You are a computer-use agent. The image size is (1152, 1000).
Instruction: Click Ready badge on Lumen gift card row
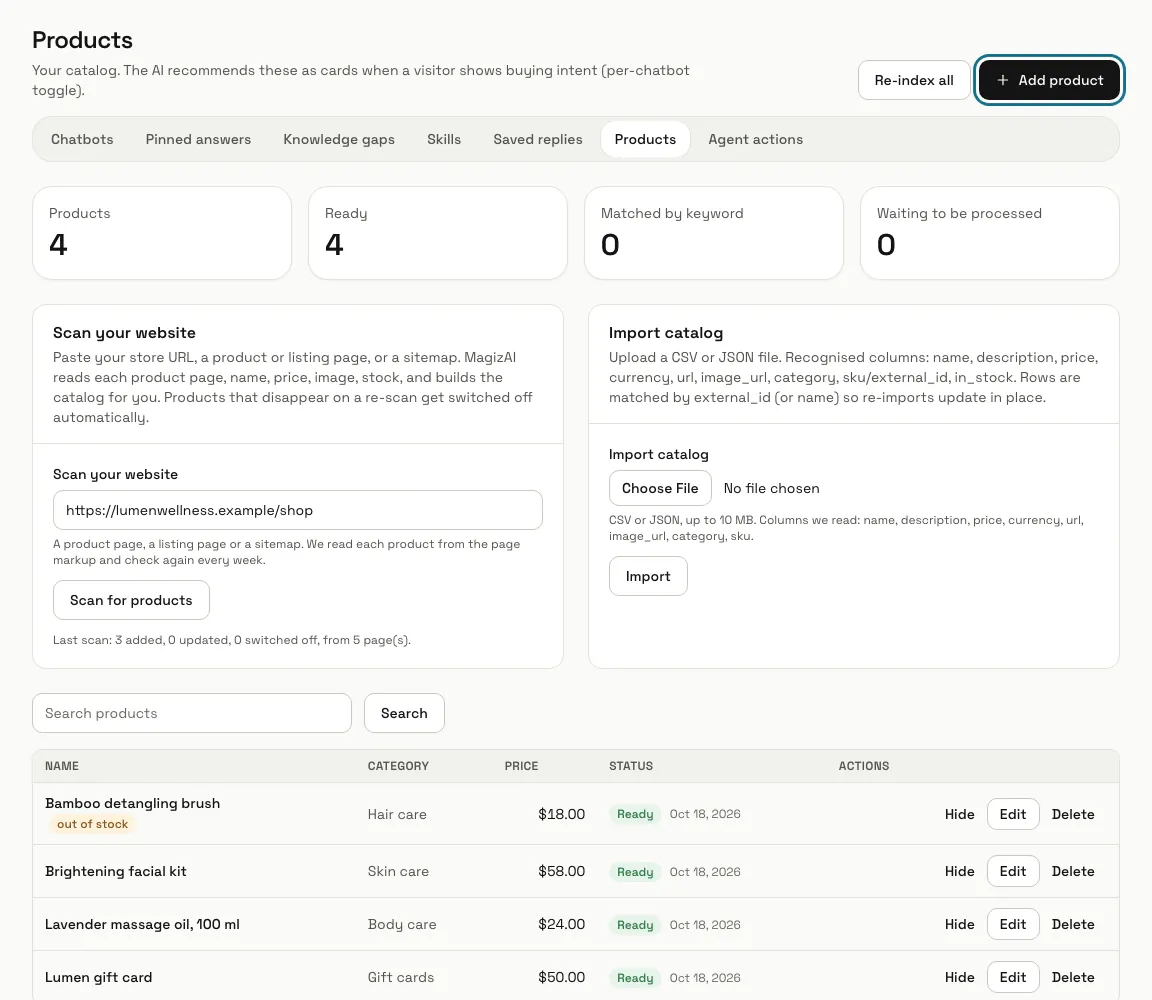tap(635, 978)
